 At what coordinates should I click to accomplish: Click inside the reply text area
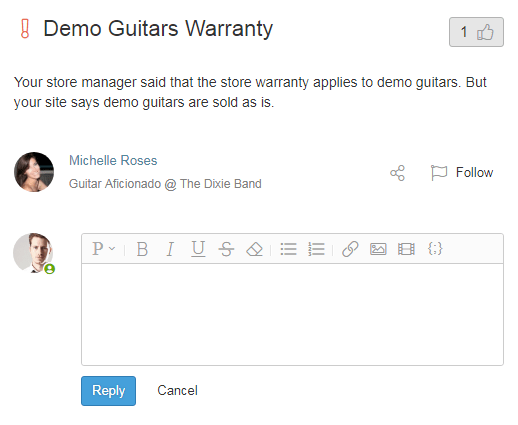[x=292, y=314]
